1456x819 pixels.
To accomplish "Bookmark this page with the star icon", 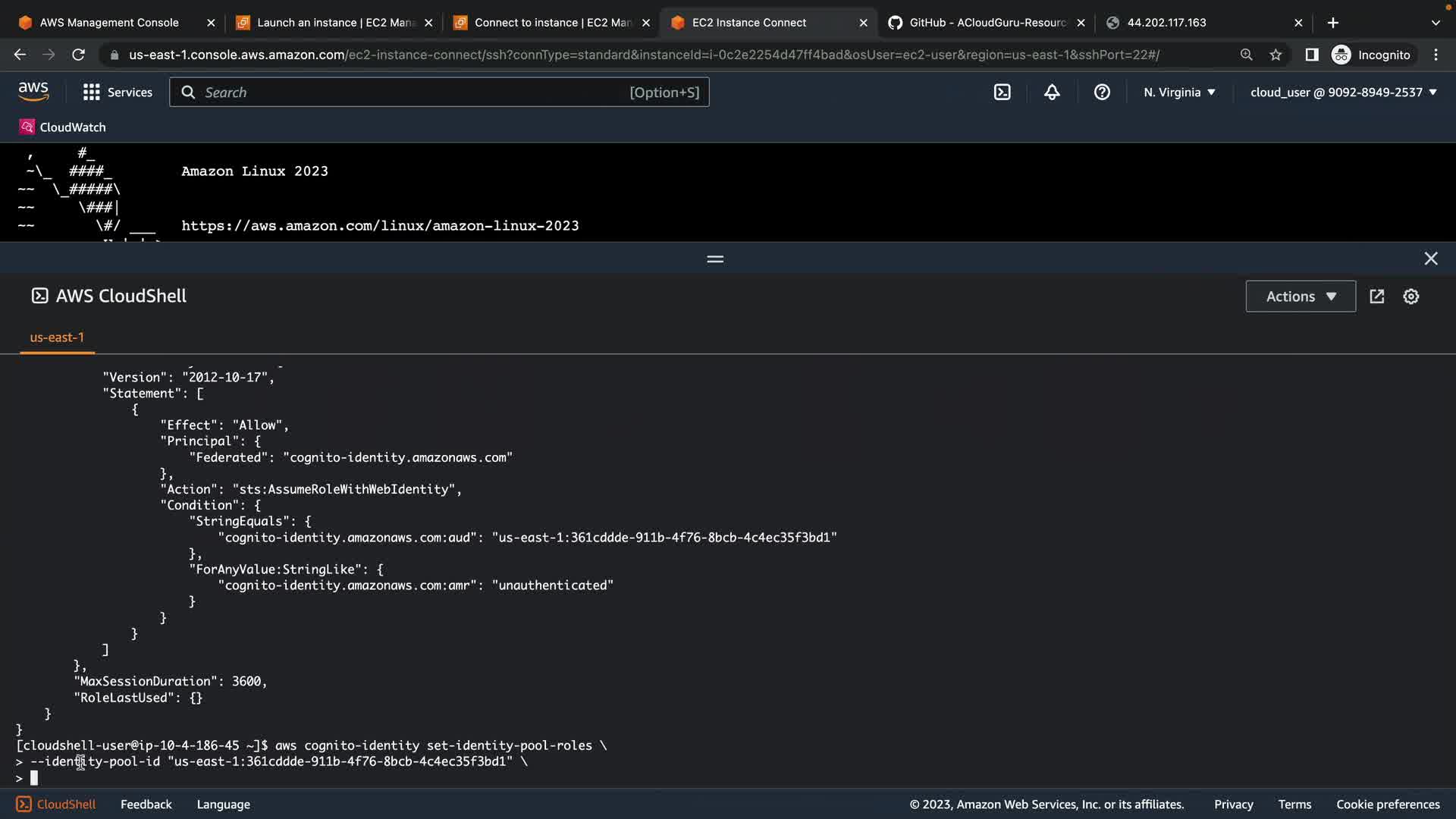I will pos(1276,55).
